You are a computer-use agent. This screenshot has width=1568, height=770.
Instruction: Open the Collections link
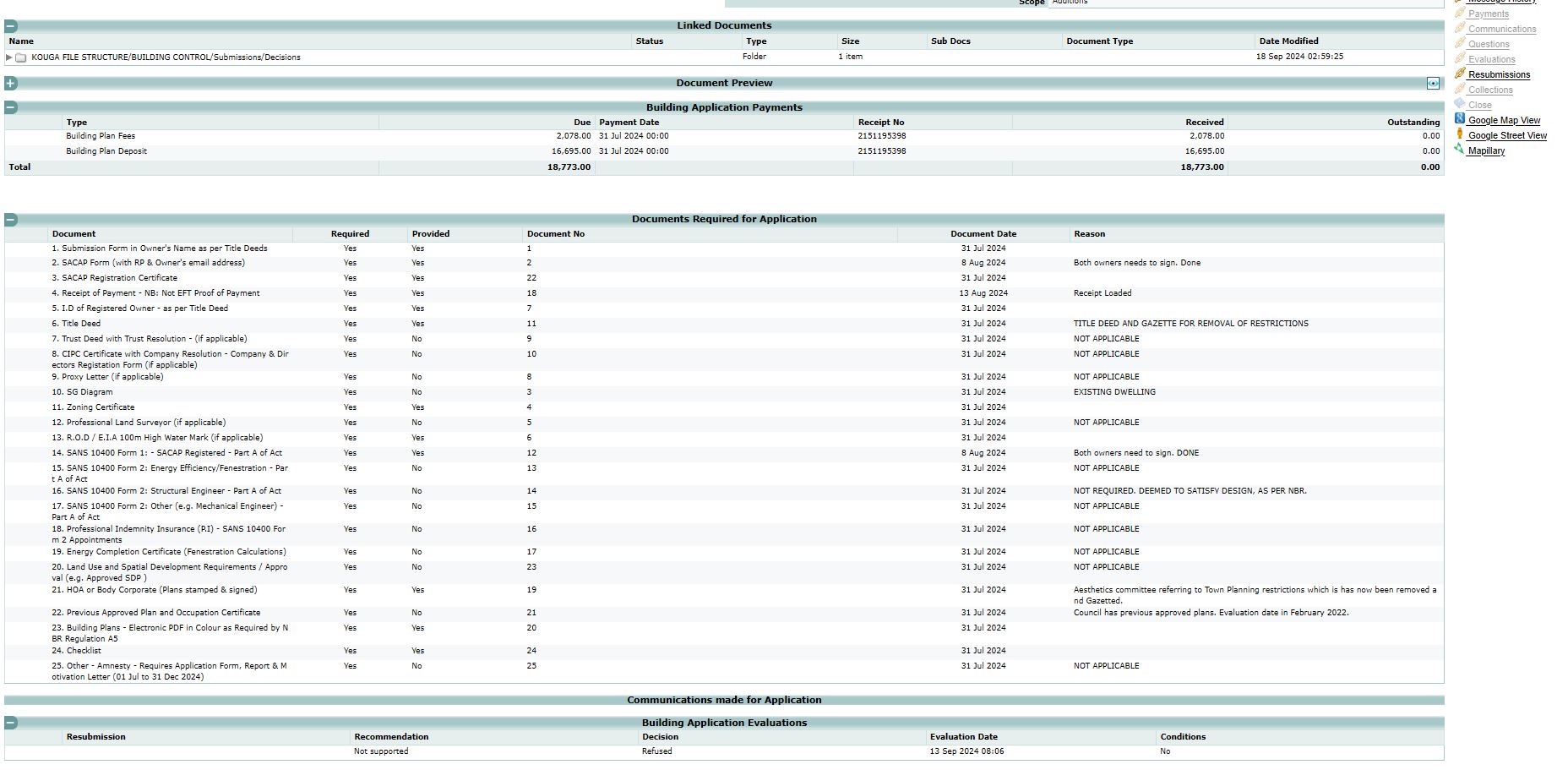[1490, 90]
